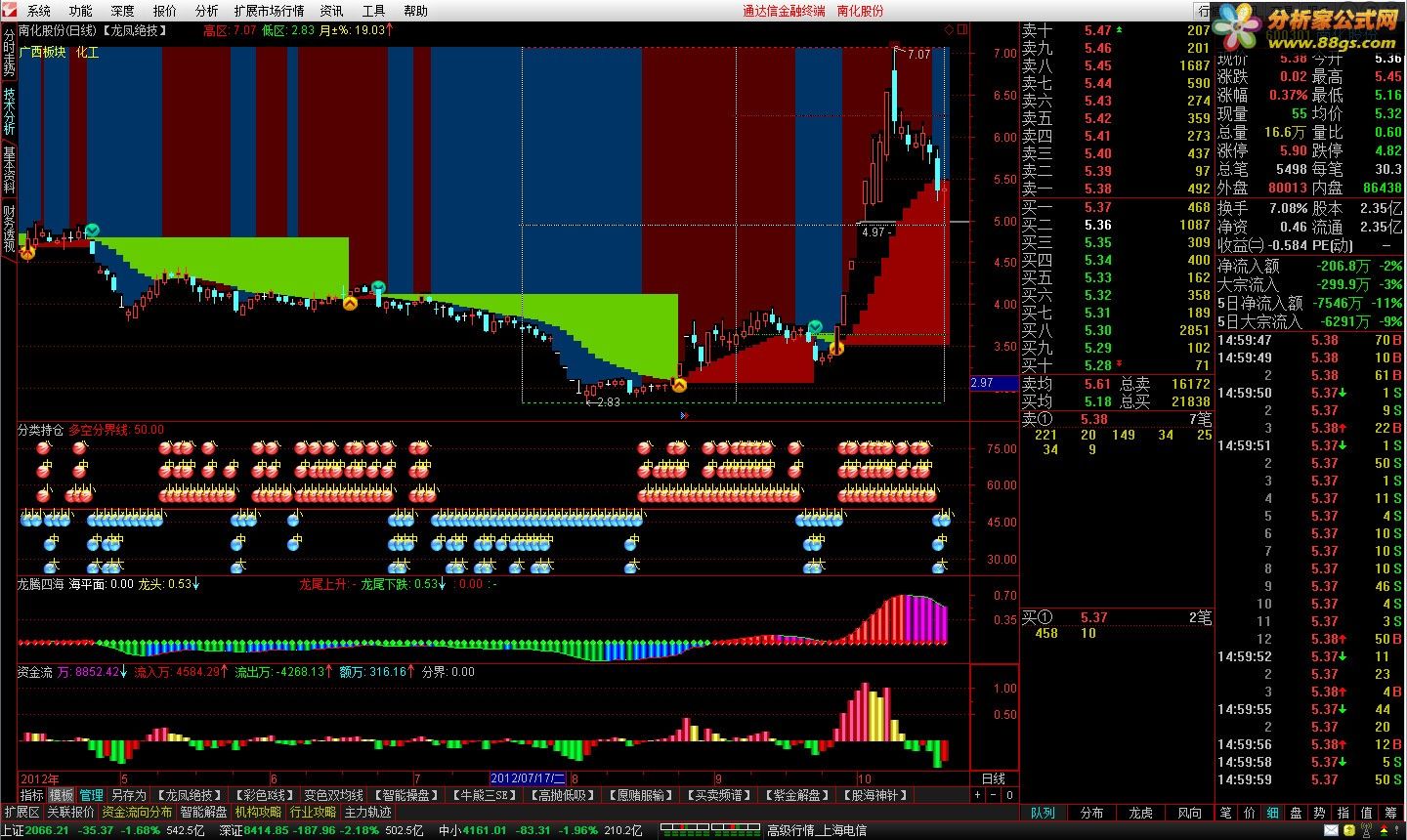Click the plus zoom button below 日线
1407x840 pixels.
(977, 796)
